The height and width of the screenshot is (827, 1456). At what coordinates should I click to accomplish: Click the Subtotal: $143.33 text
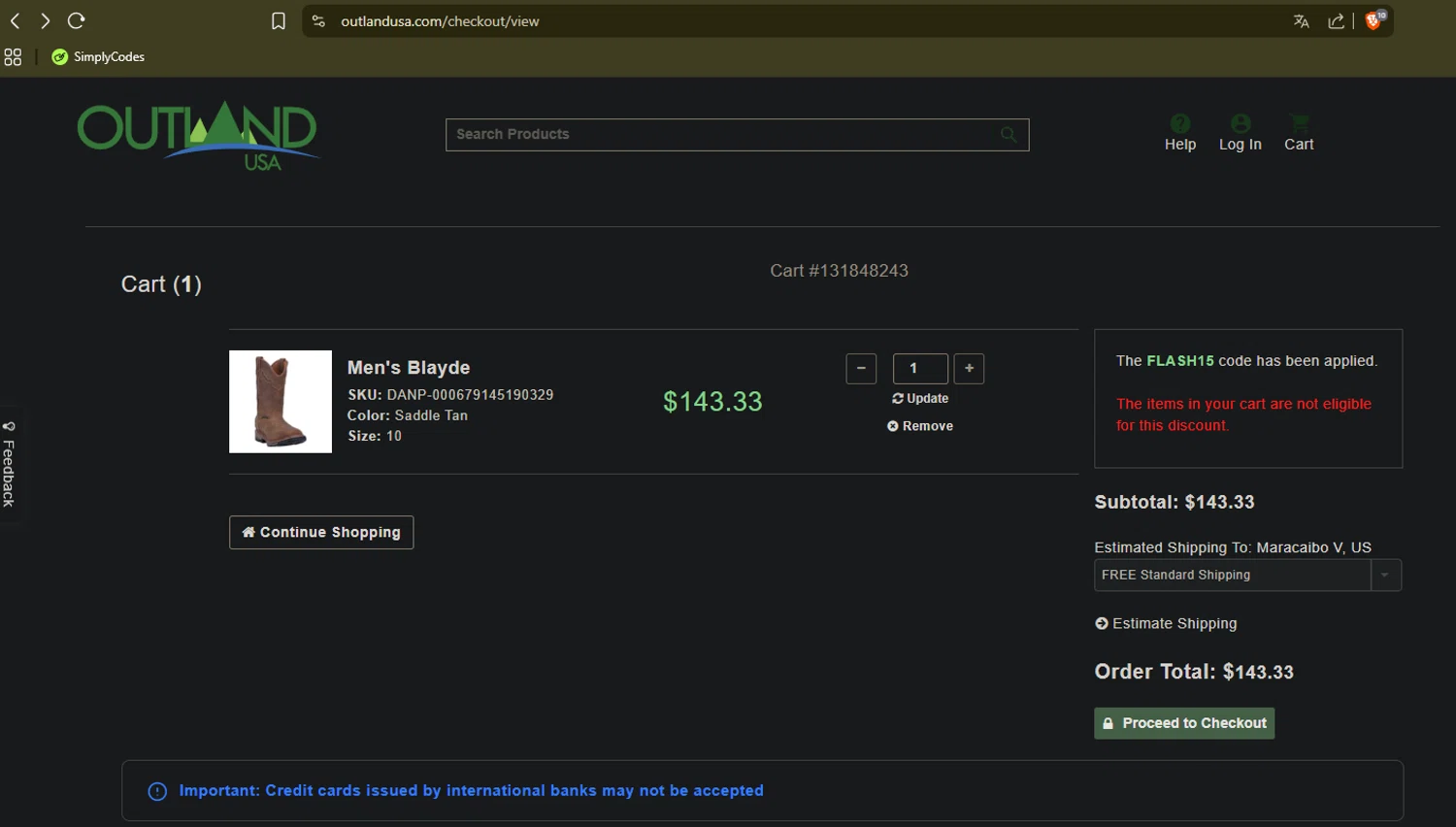click(1175, 502)
